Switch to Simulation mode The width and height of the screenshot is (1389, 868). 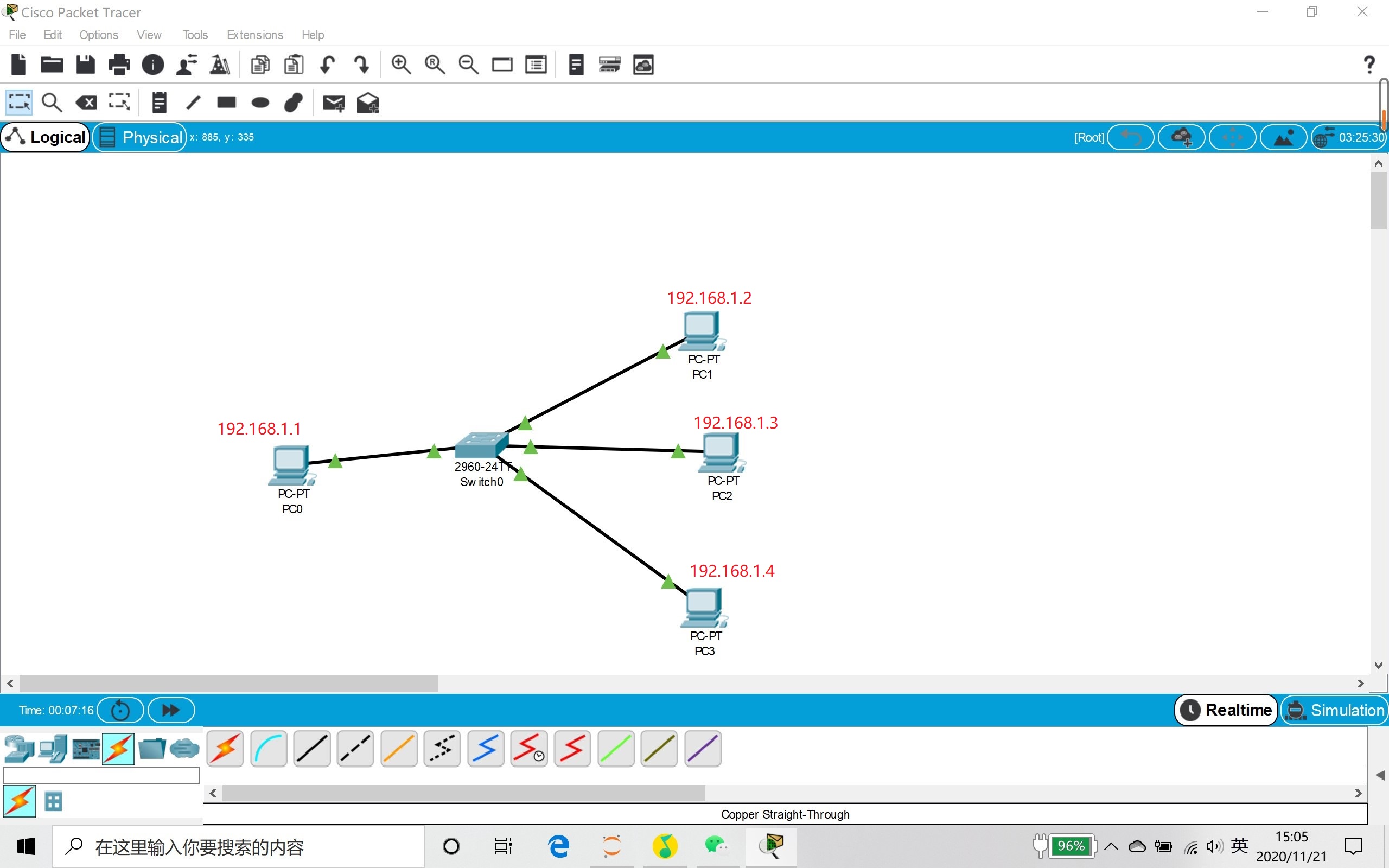point(1335,710)
